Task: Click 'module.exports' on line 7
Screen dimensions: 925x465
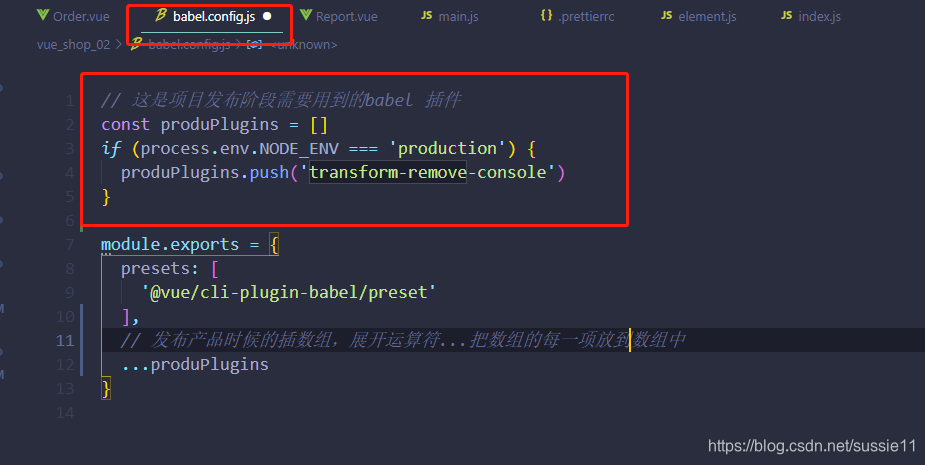Action: tap(170, 244)
